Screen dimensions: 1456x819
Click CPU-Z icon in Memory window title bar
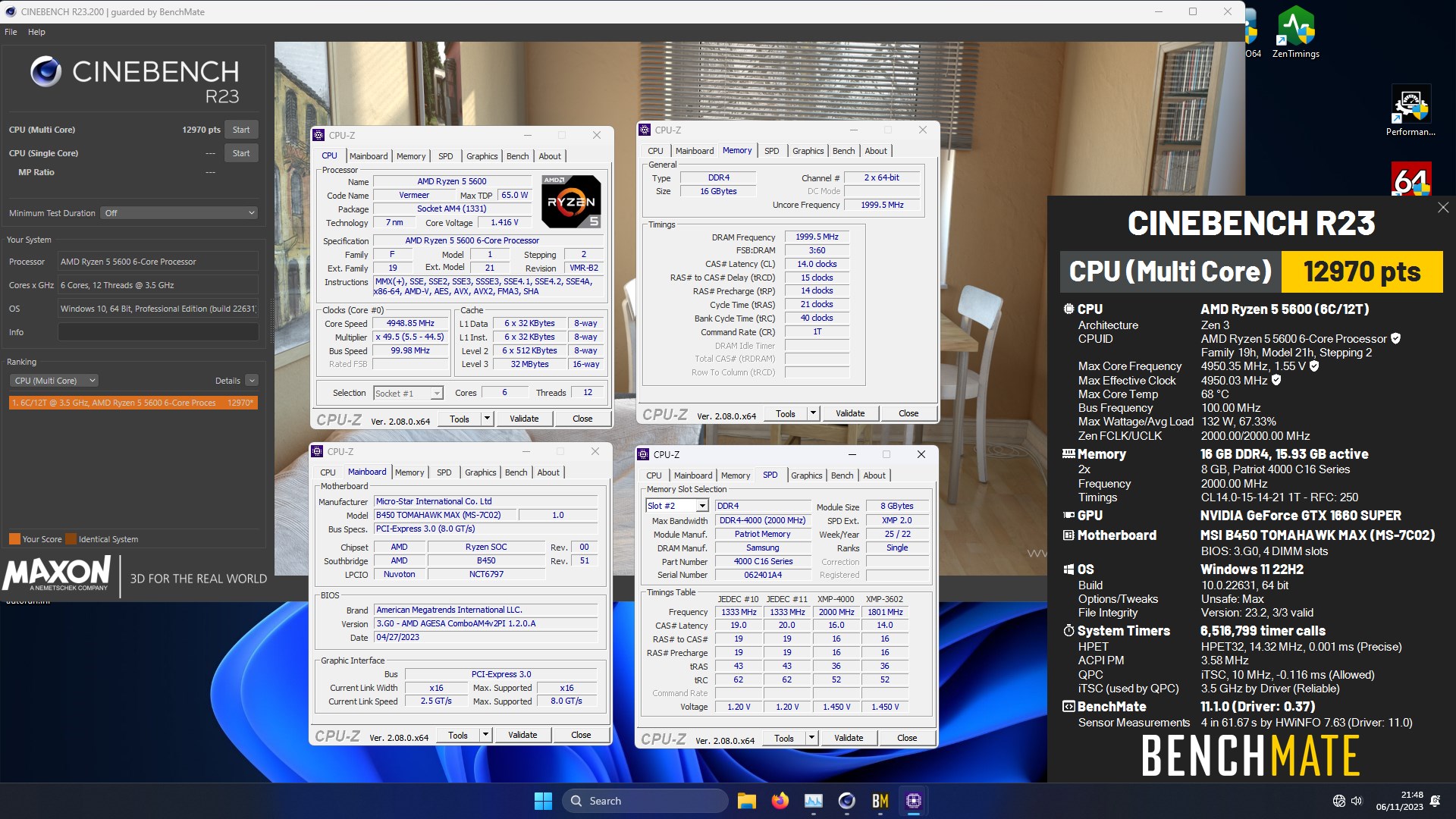coord(645,130)
